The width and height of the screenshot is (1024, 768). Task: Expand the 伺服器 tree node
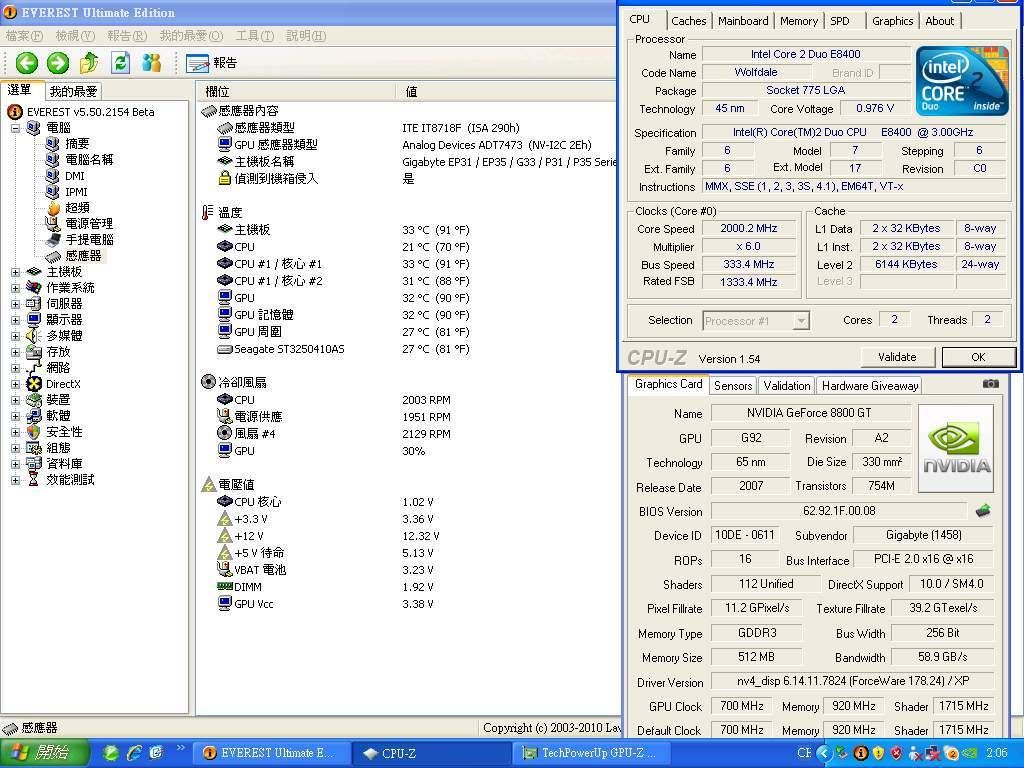point(16,304)
